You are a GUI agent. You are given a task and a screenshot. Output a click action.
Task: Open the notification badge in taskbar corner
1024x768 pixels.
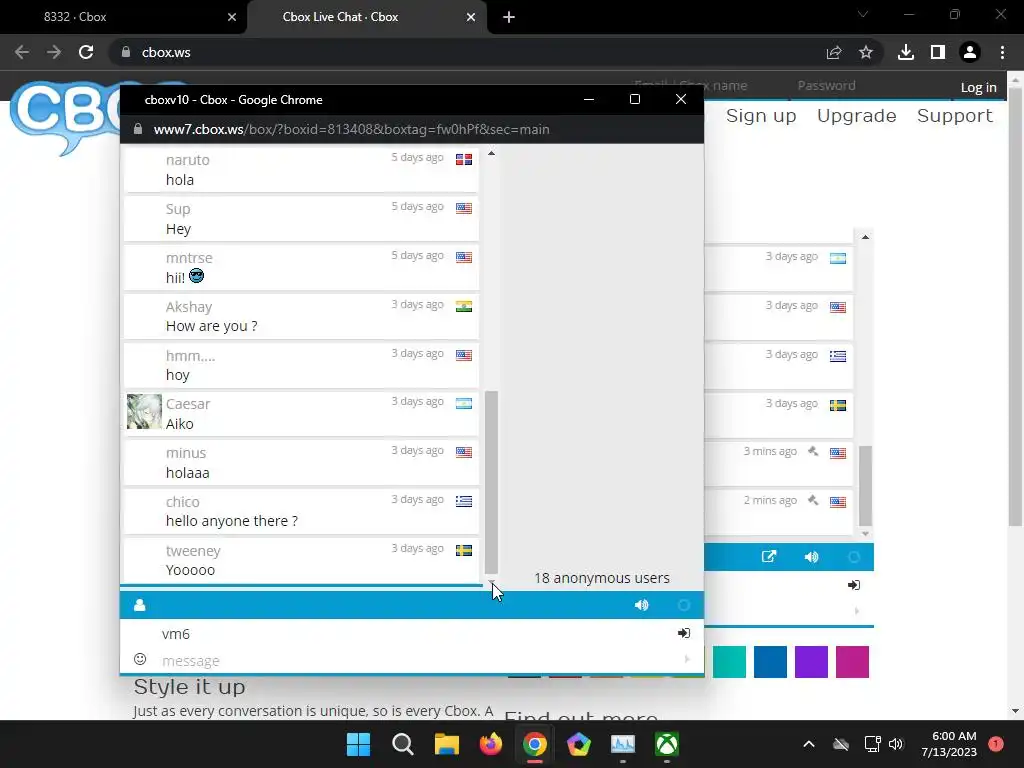[x=996, y=743]
